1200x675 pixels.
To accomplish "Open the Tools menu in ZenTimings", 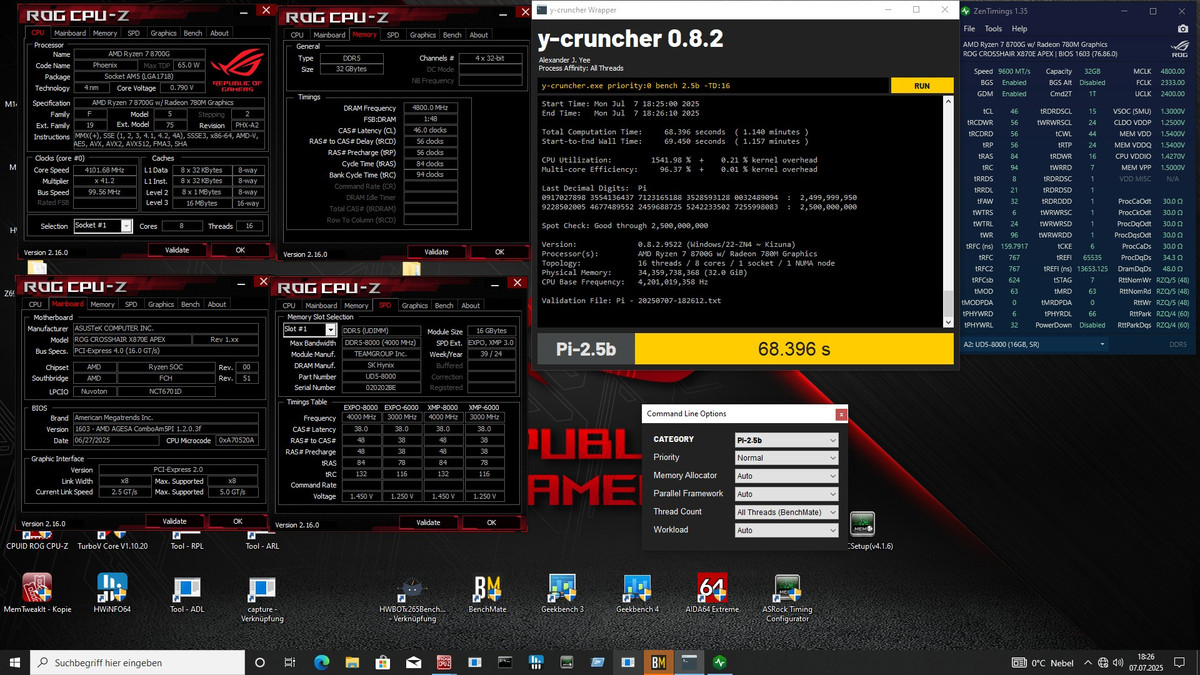I will coord(992,28).
